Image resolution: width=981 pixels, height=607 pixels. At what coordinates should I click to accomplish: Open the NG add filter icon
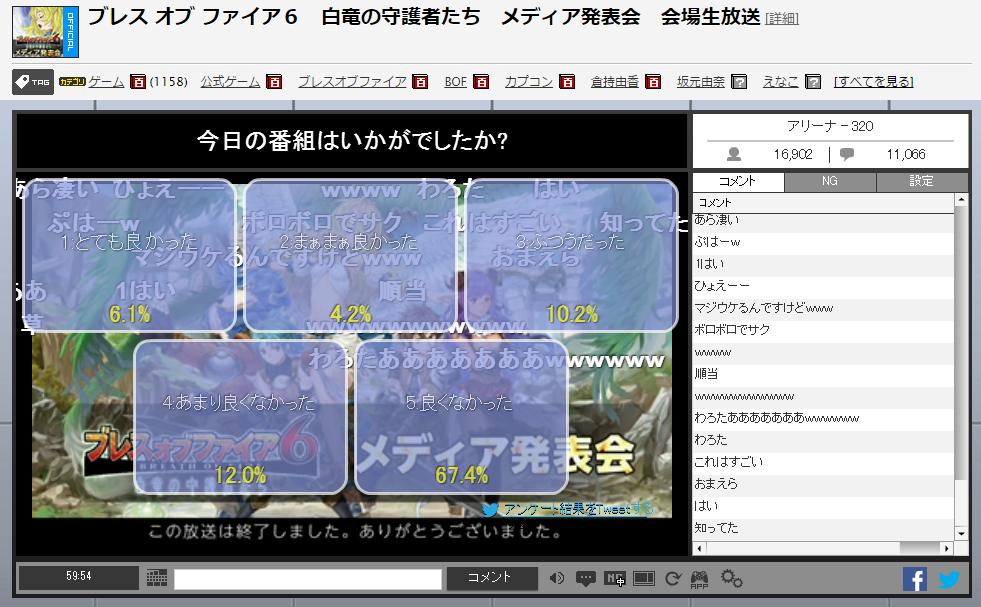614,578
